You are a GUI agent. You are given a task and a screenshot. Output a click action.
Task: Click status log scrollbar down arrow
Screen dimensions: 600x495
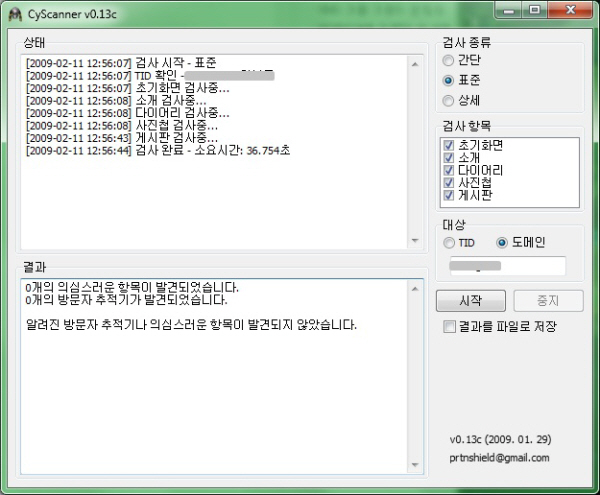coord(415,241)
